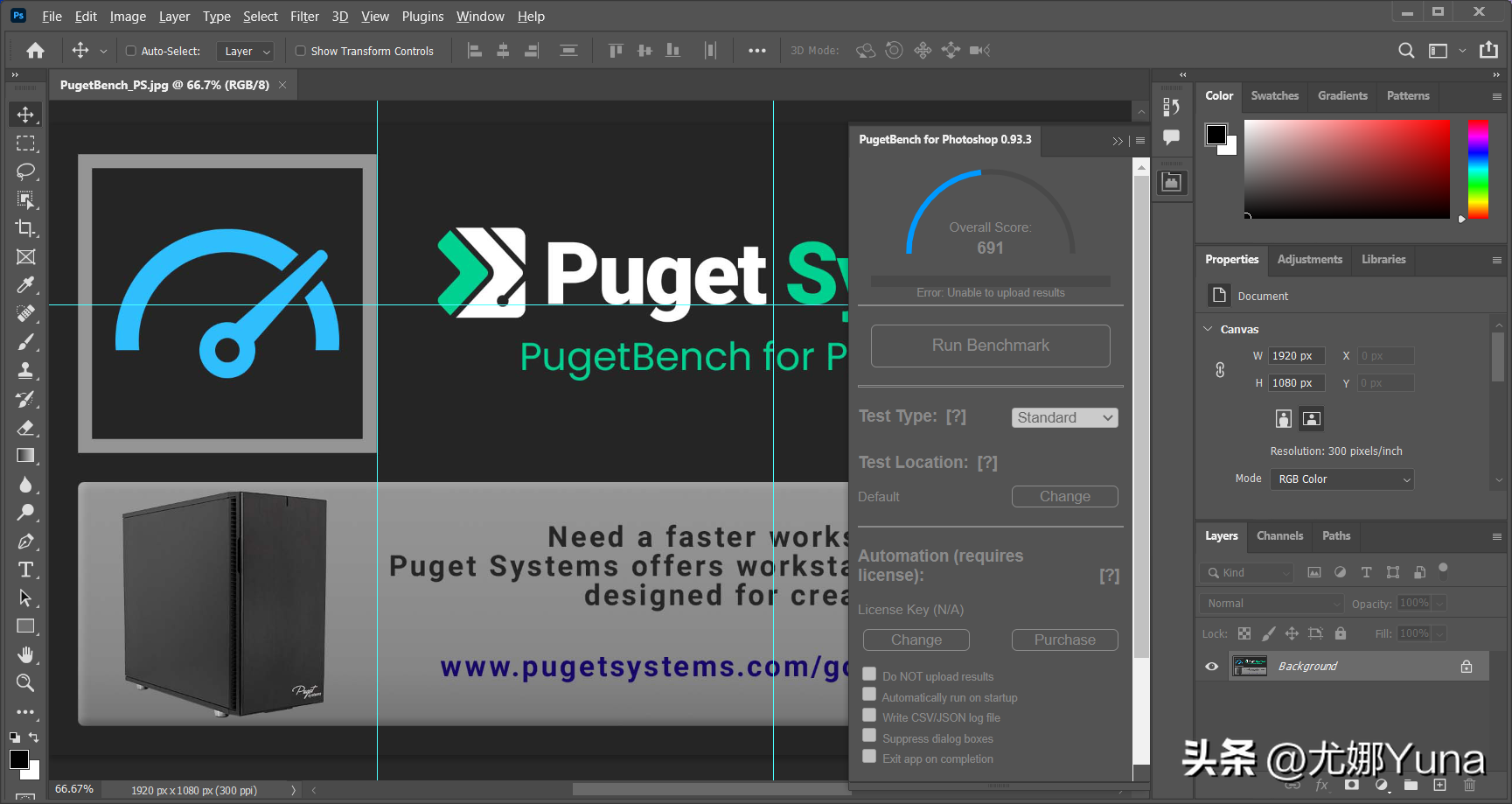
Task: Select the Hand tool
Action: [x=25, y=654]
